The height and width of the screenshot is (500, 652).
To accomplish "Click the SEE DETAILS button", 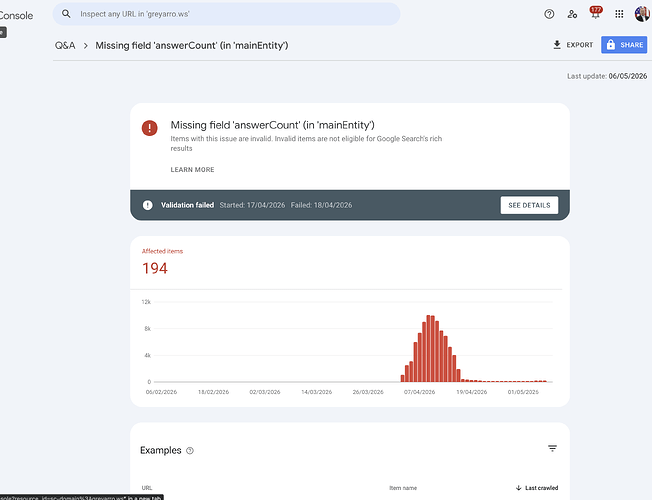I will point(529,205).
